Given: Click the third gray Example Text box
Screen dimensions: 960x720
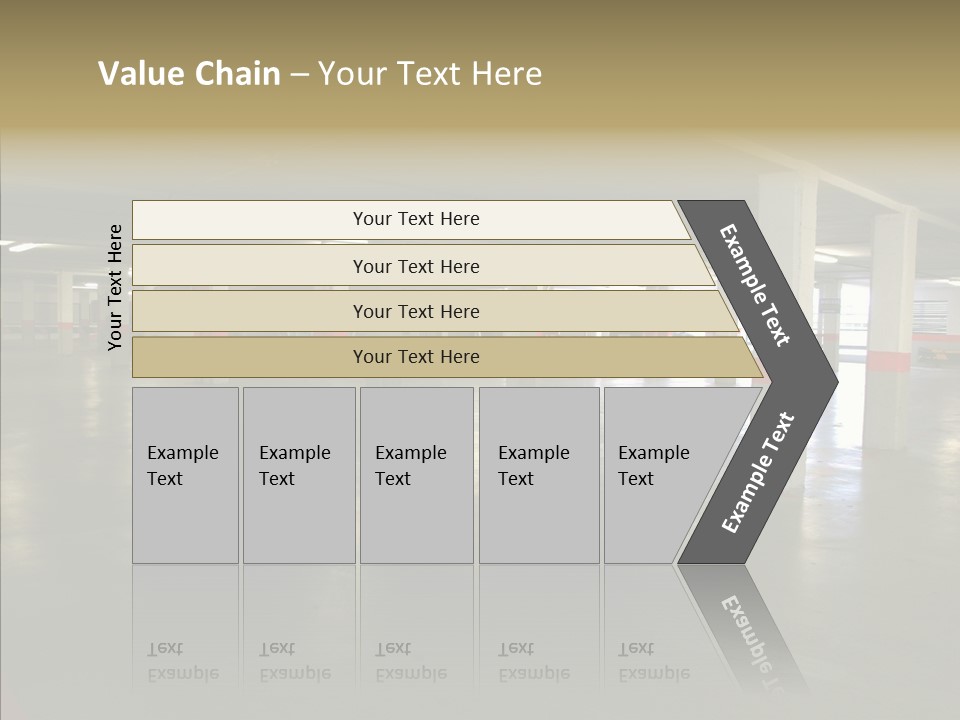Looking at the screenshot, I should [417, 475].
